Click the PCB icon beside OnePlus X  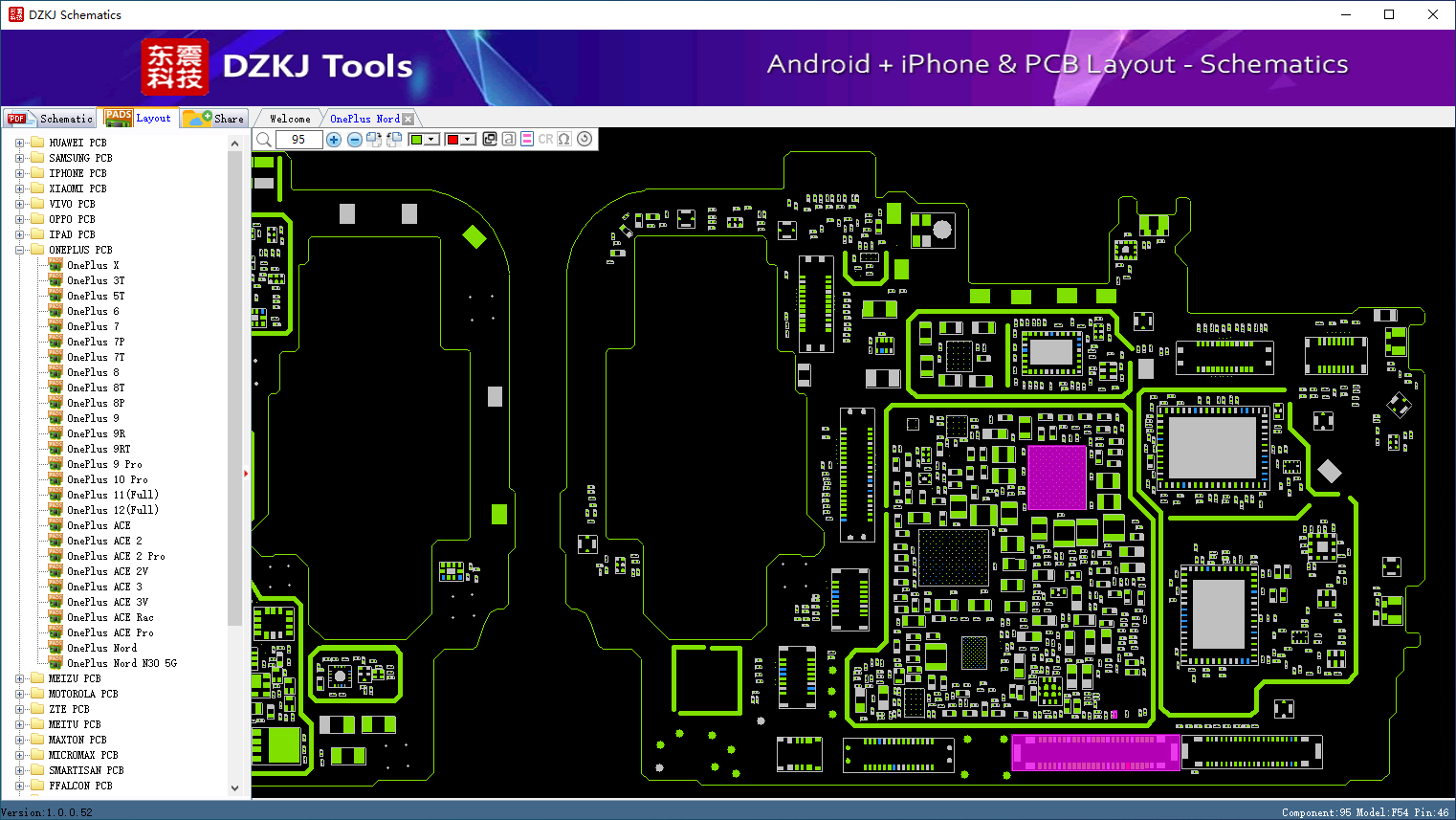(55, 265)
